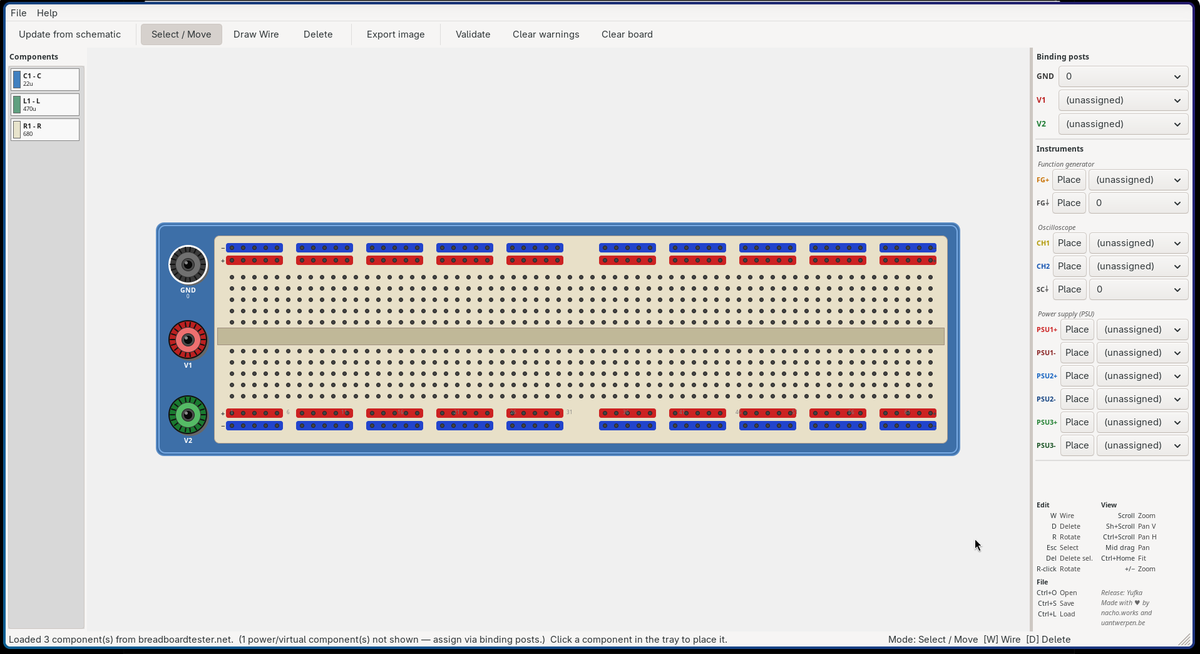Place the PSU1- lead
This screenshot has width=1200, height=654.
[1077, 352]
